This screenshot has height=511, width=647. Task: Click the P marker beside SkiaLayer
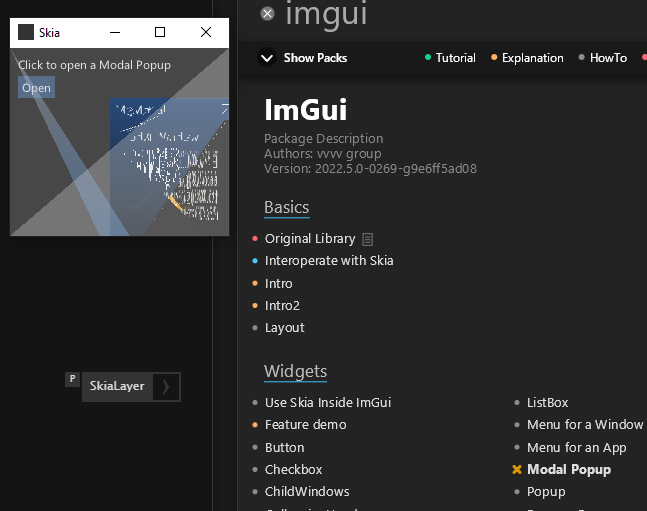point(72,379)
